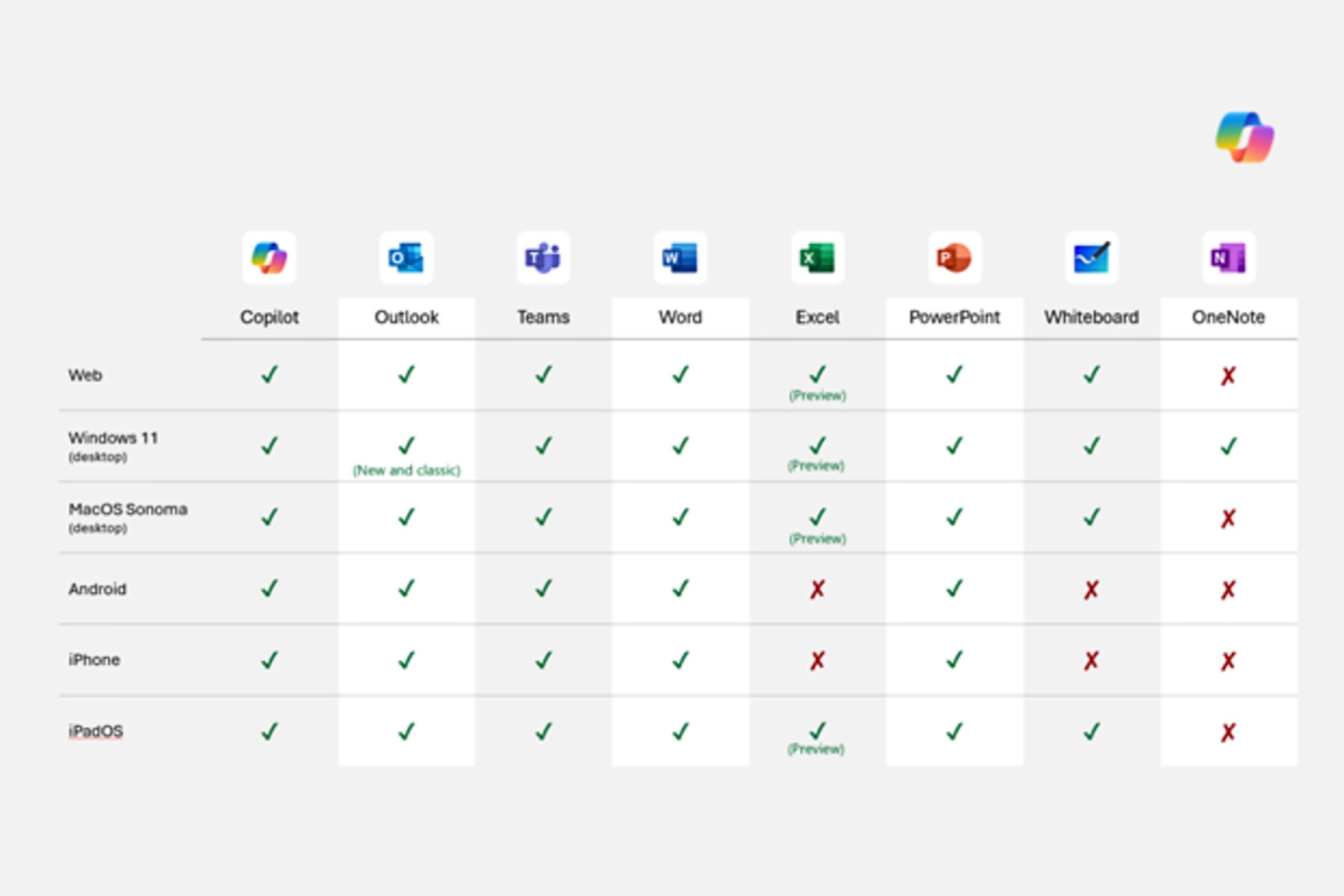Click the checkmark for OneNote on Windows 11
The height and width of the screenshot is (896, 1344).
(x=1228, y=446)
